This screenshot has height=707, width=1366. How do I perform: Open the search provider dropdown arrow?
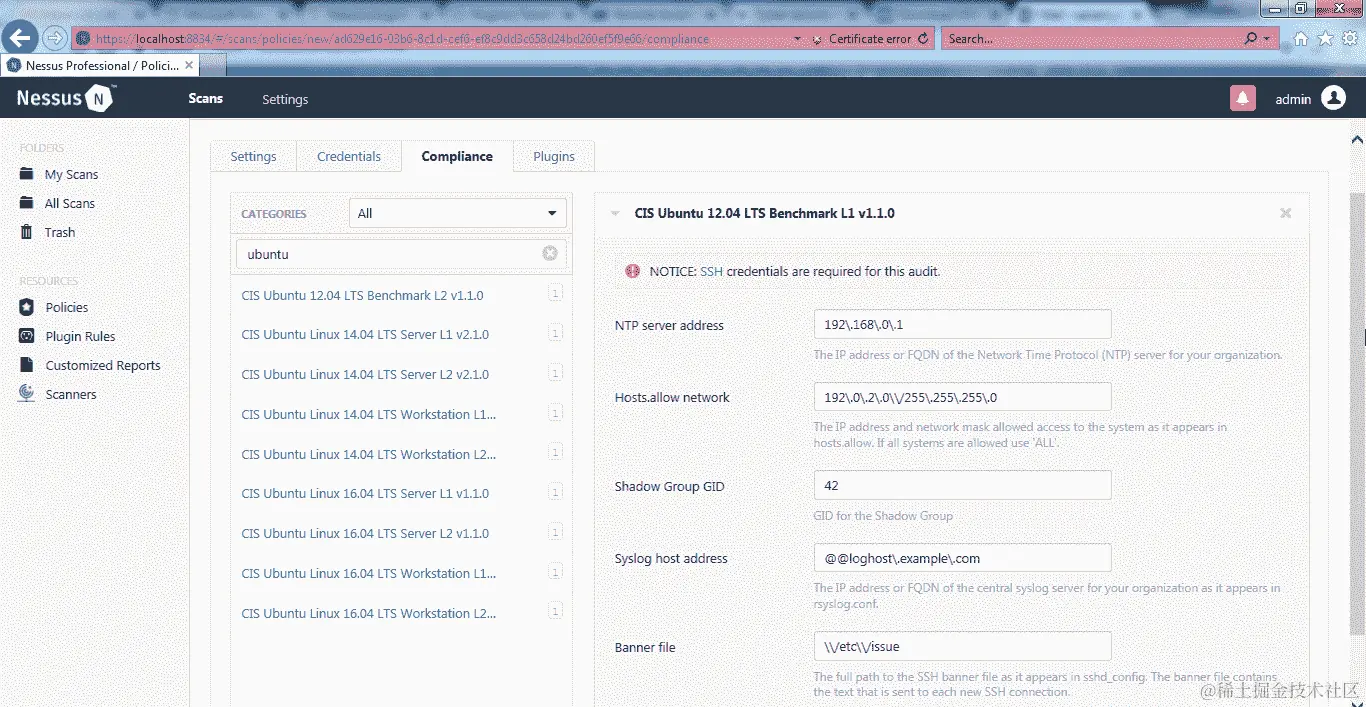(1267, 39)
